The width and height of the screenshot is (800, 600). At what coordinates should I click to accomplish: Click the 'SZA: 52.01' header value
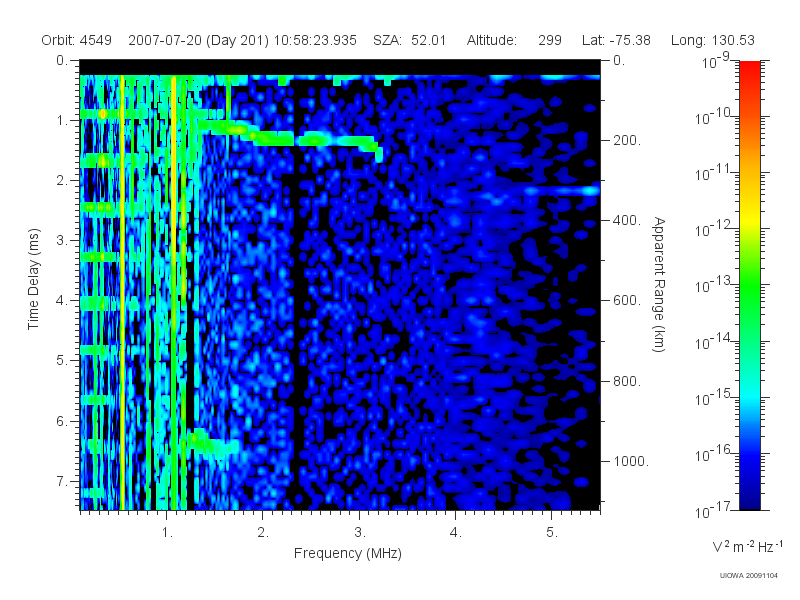tap(409, 40)
